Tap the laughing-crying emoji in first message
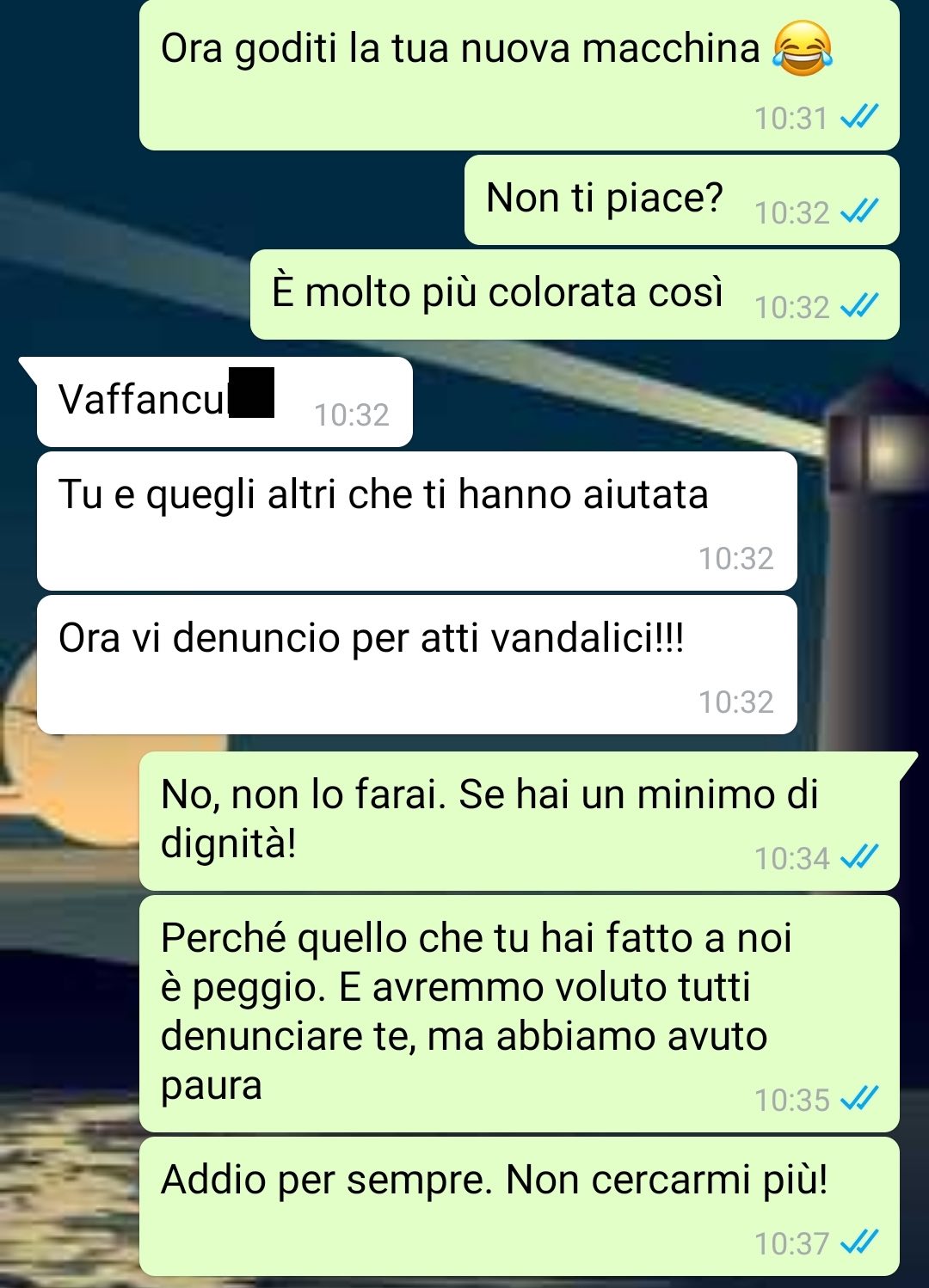Screen dimensions: 929x1288 point(802,48)
